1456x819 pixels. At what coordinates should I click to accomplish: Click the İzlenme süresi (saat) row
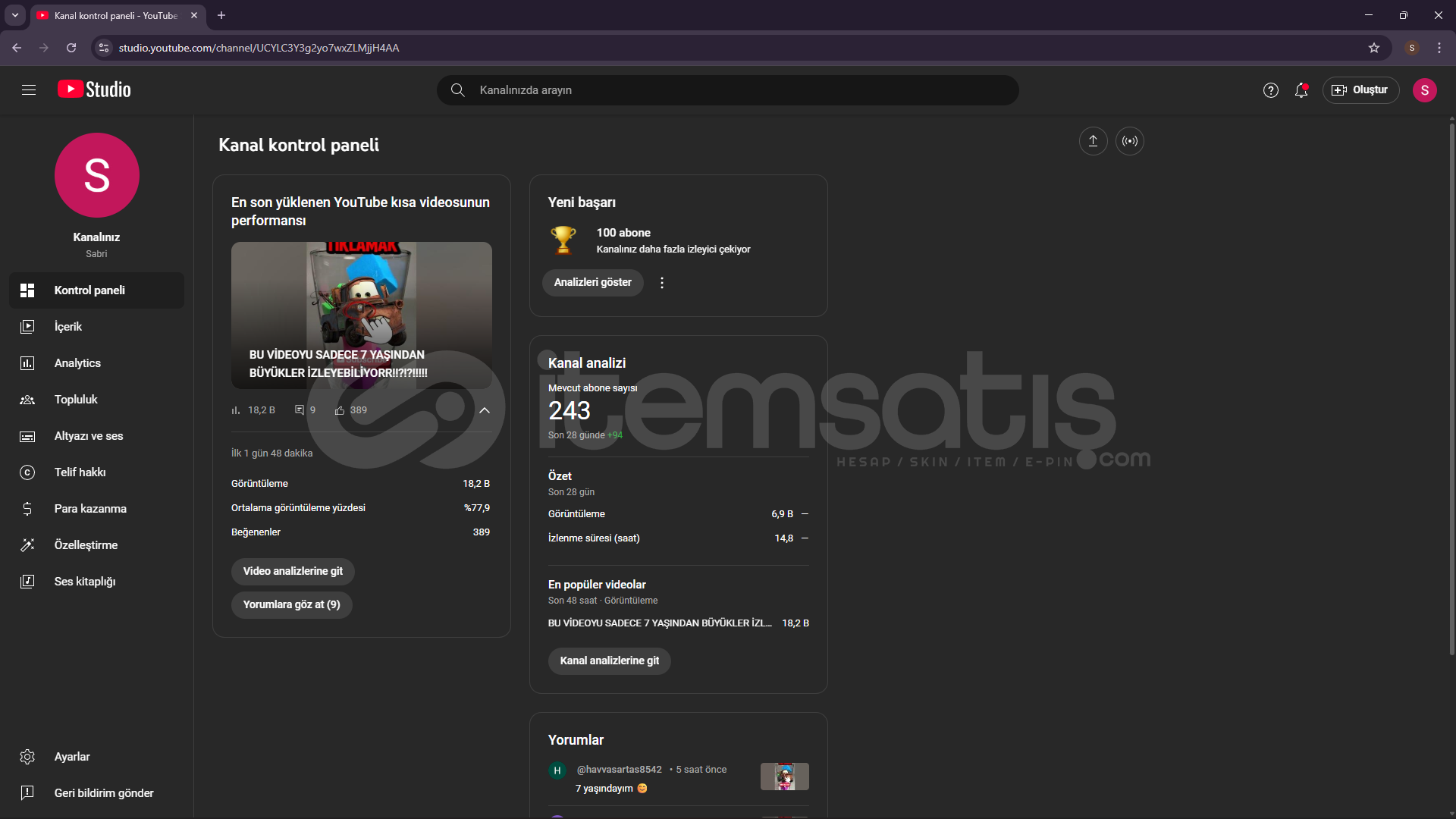[678, 538]
